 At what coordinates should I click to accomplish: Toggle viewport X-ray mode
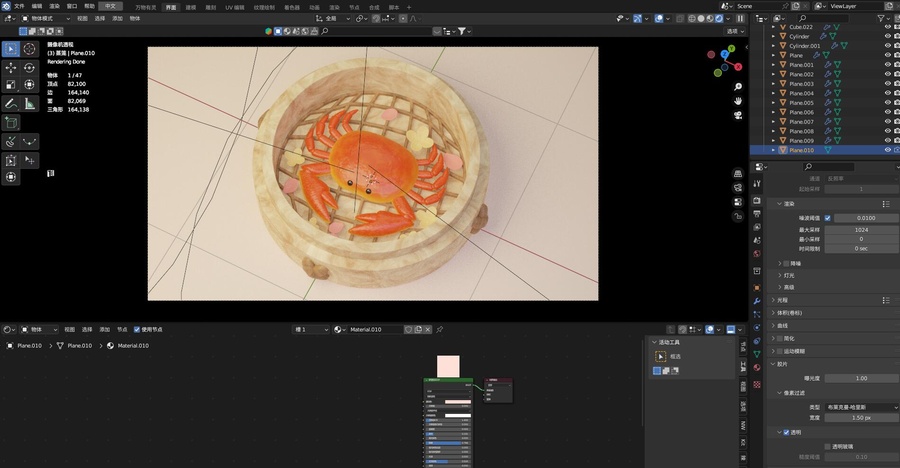[680, 18]
